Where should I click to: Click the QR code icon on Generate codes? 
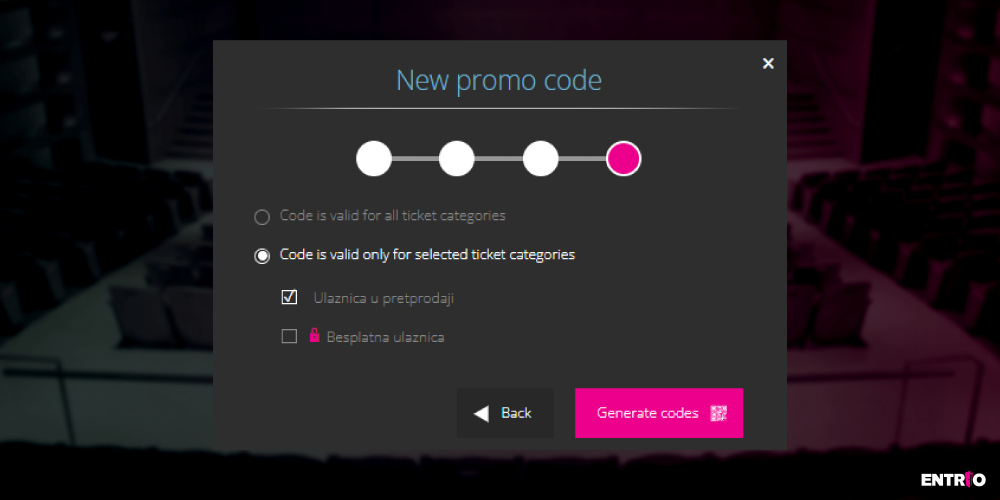click(x=718, y=413)
